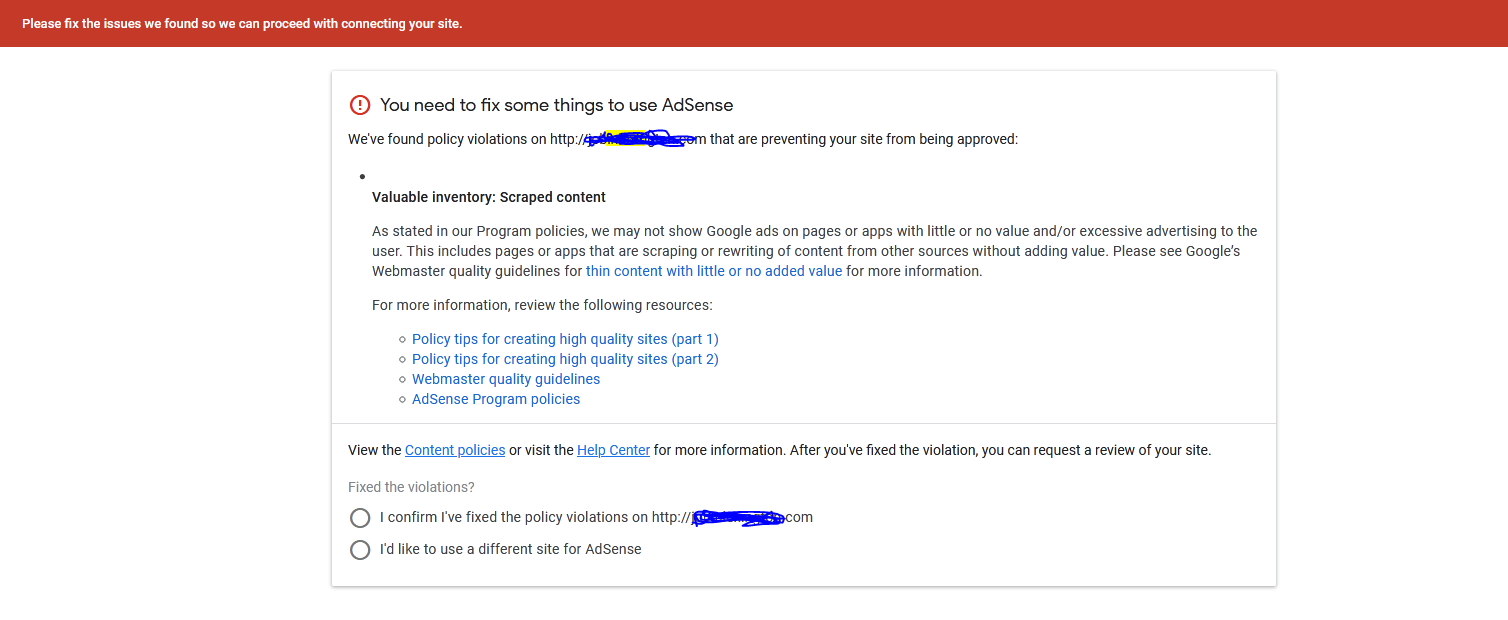The width and height of the screenshot is (1508, 620).
Task: Open the AdSense Program policies link
Action: [x=496, y=399]
